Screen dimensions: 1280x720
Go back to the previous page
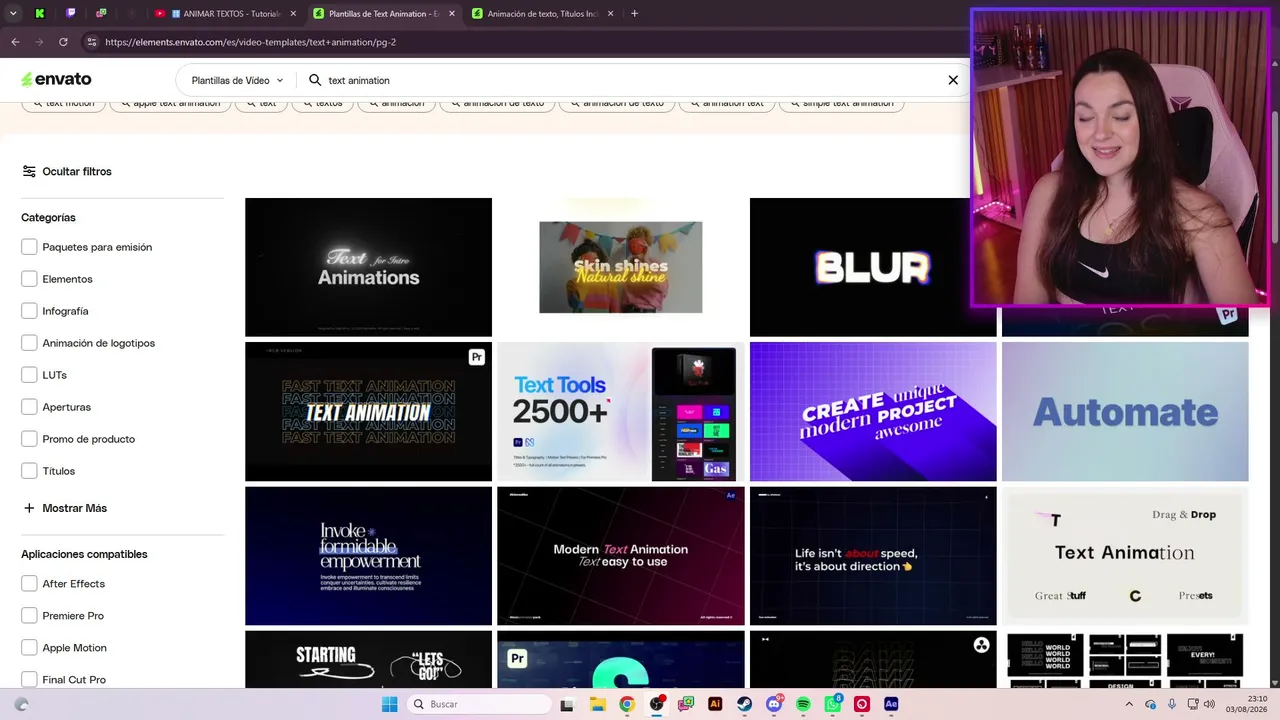15,42
